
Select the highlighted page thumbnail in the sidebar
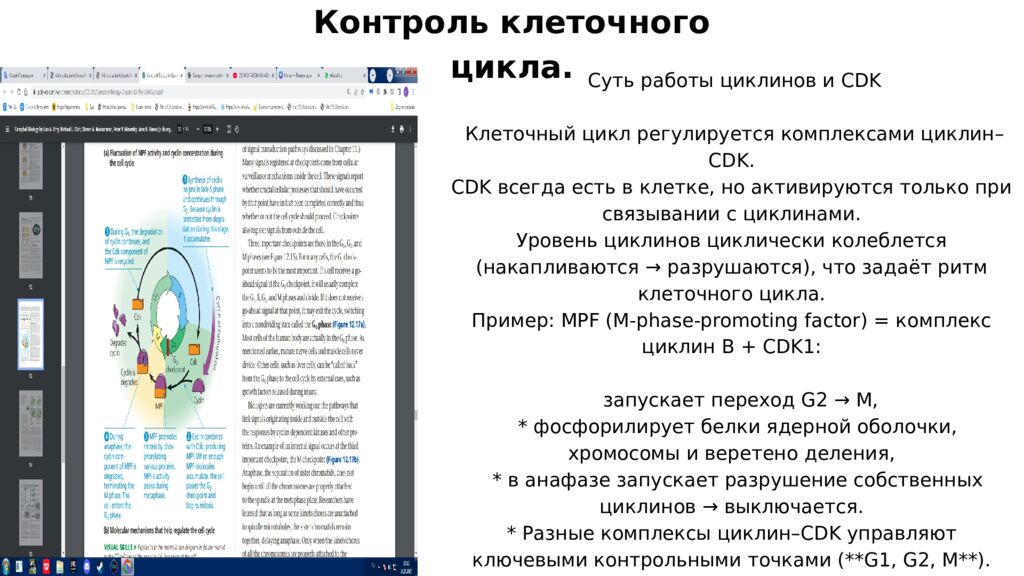click(30, 334)
